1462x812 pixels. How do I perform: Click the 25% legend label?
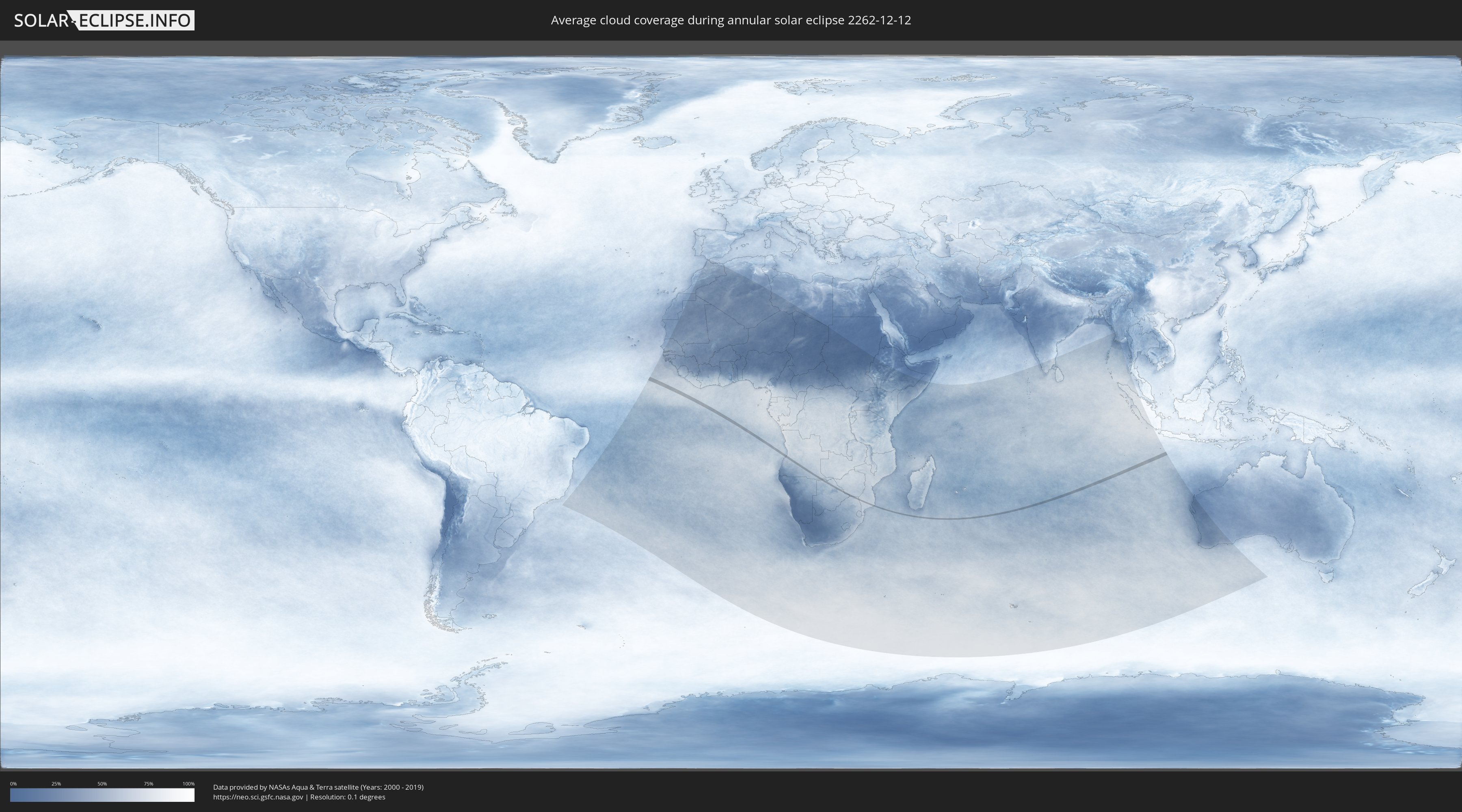[x=56, y=784]
